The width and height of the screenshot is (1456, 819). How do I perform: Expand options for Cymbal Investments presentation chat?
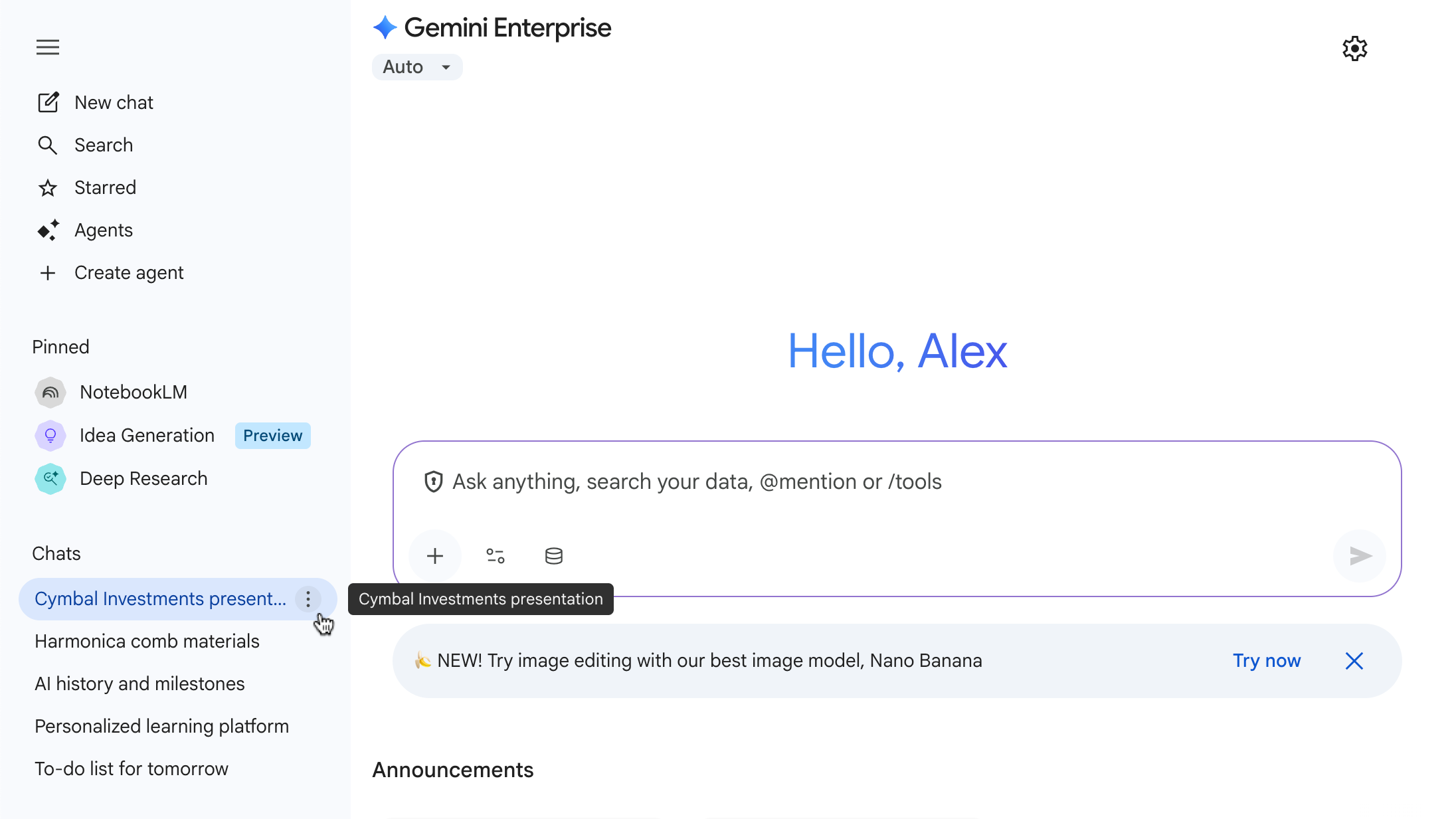click(308, 598)
